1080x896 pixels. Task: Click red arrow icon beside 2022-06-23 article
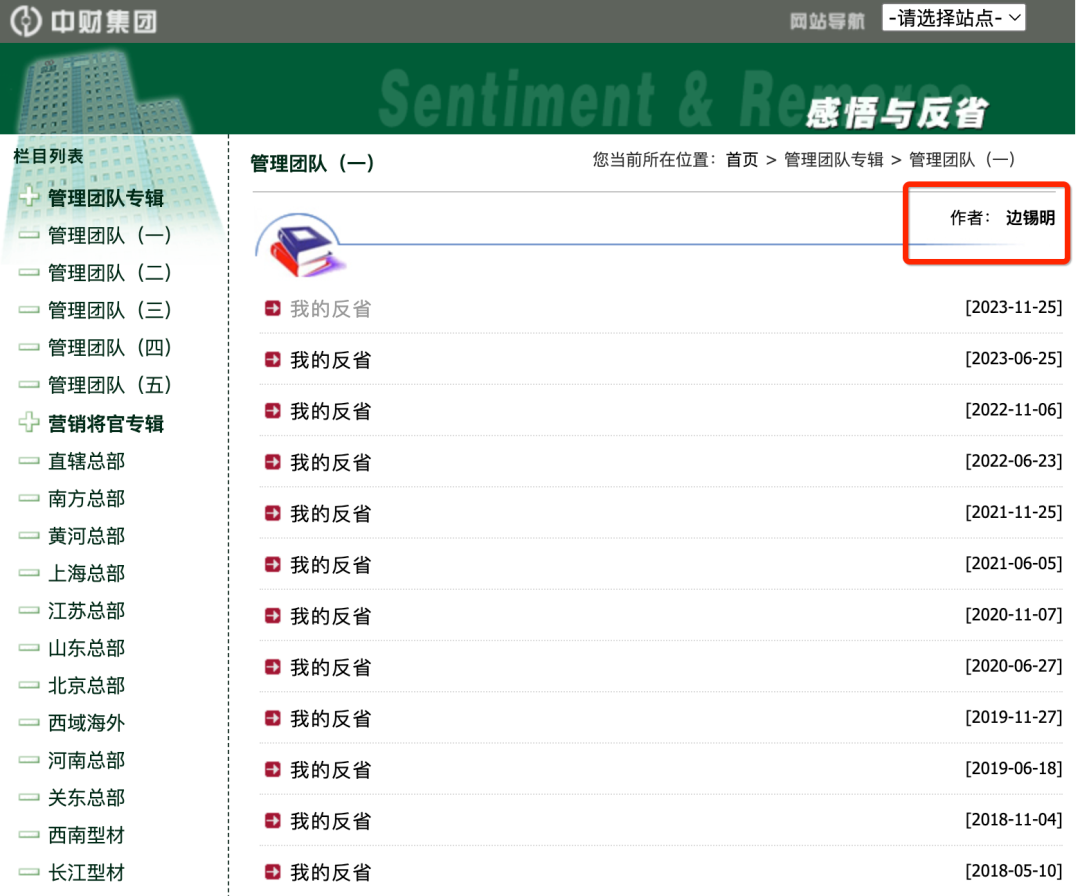[x=273, y=461]
